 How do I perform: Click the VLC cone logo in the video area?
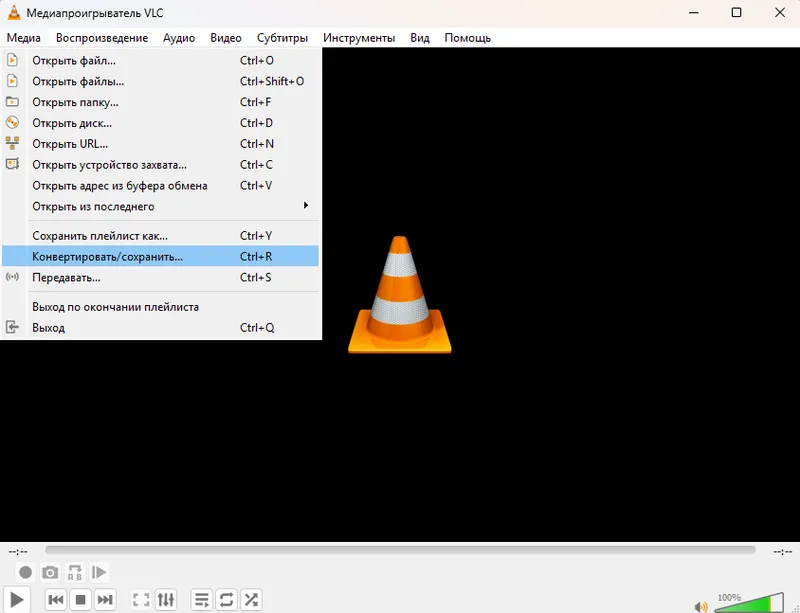400,295
